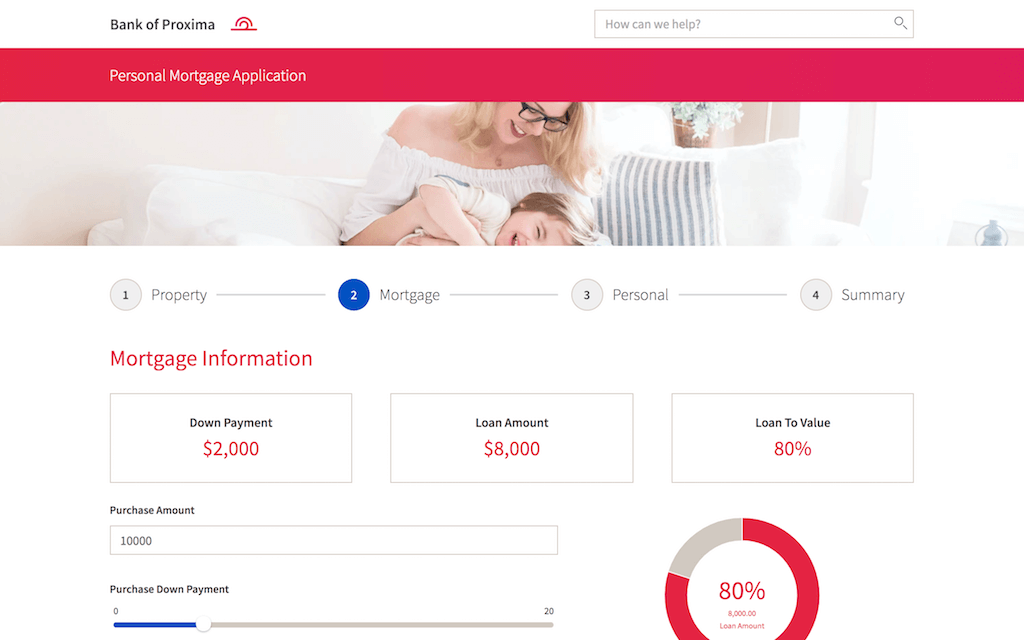Image resolution: width=1024 pixels, height=640 pixels.
Task: Click the Down Payment $2,000 card
Action: click(x=231, y=438)
